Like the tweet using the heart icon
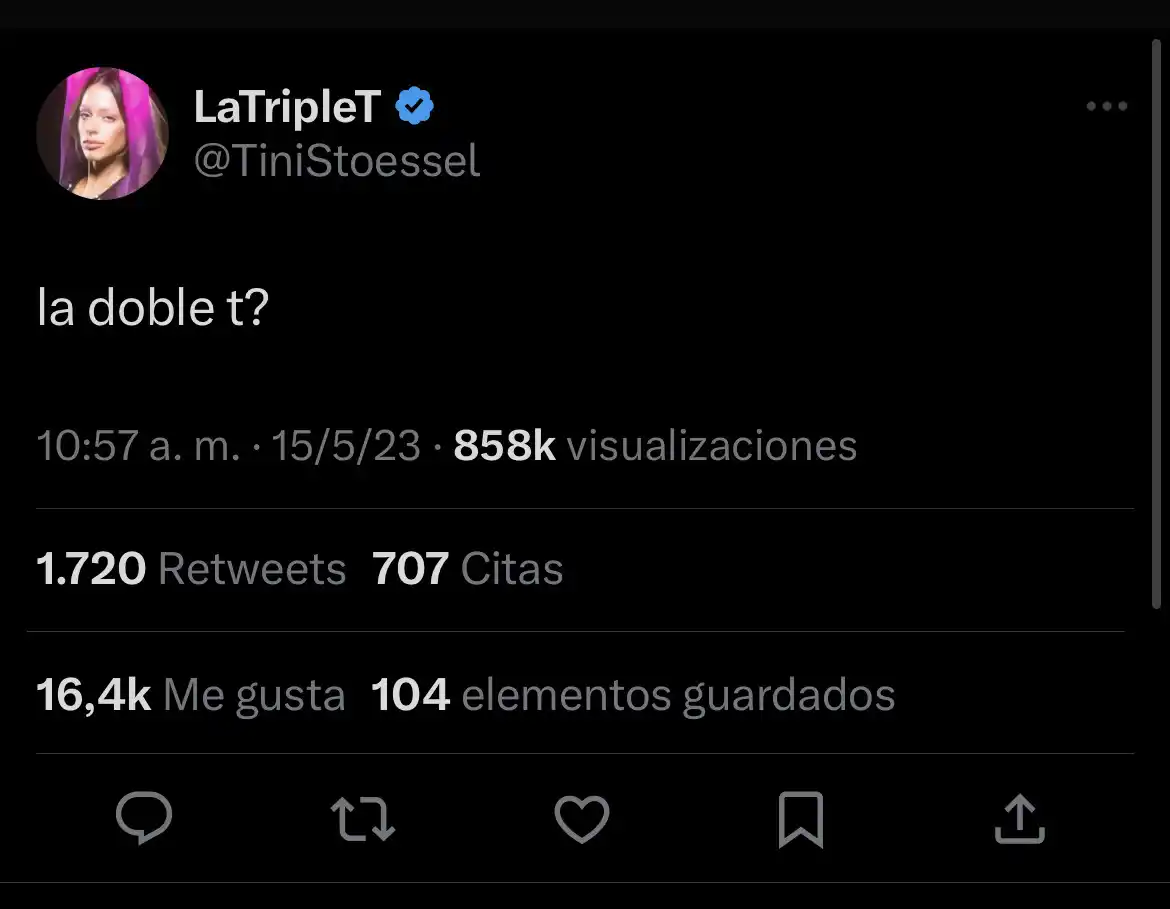Viewport: 1170px width, 909px height. coord(582,819)
